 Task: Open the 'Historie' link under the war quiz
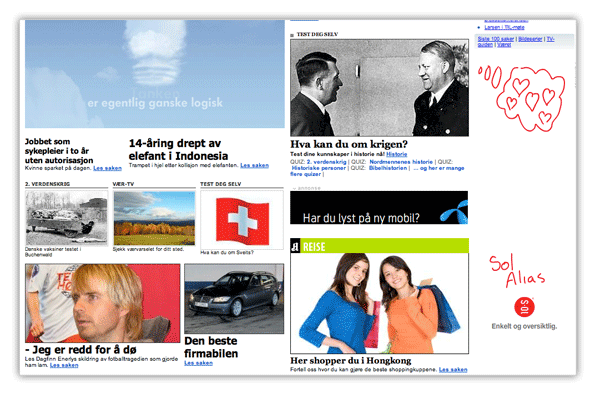(397, 154)
